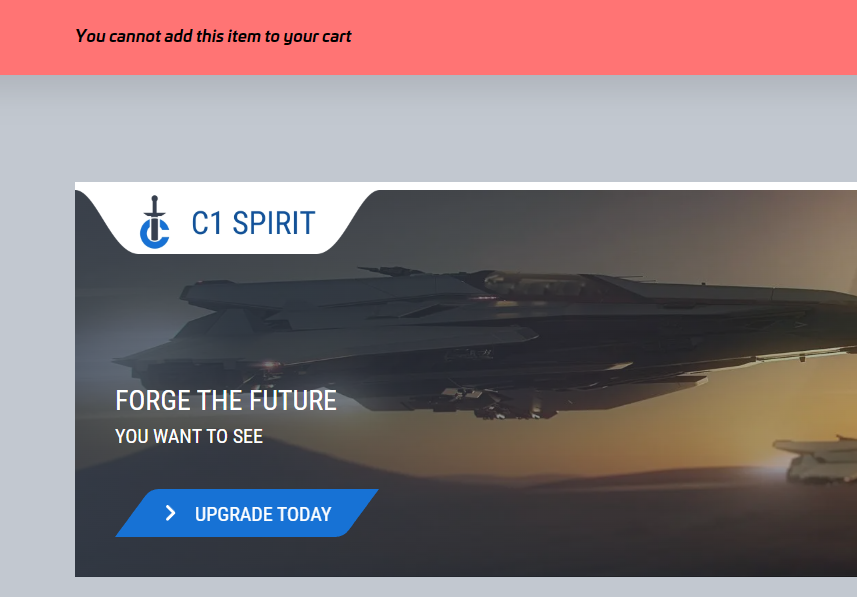The width and height of the screenshot is (857, 597).
Task: Click the FORGE THE FUTURE headline
Action: click(226, 400)
